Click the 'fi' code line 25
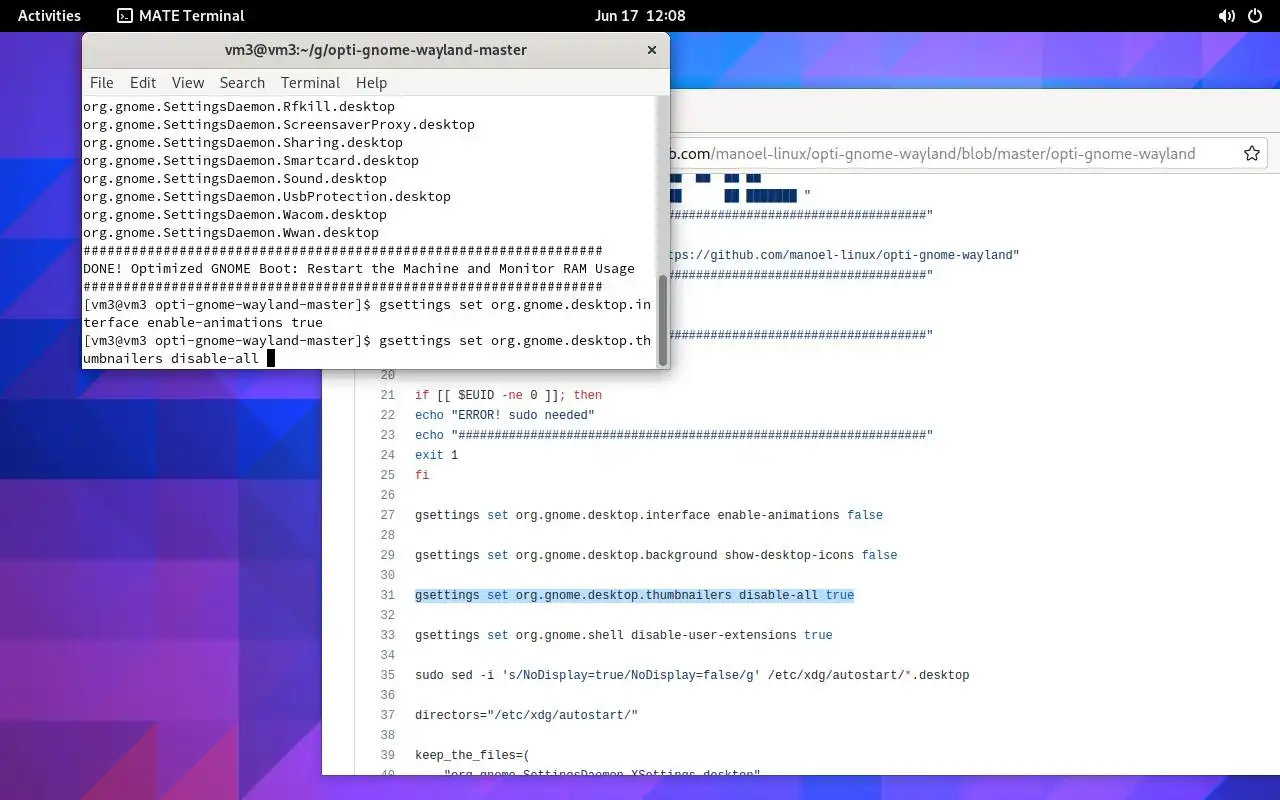This screenshot has width=1280, height=800. [x=422, y=475]
